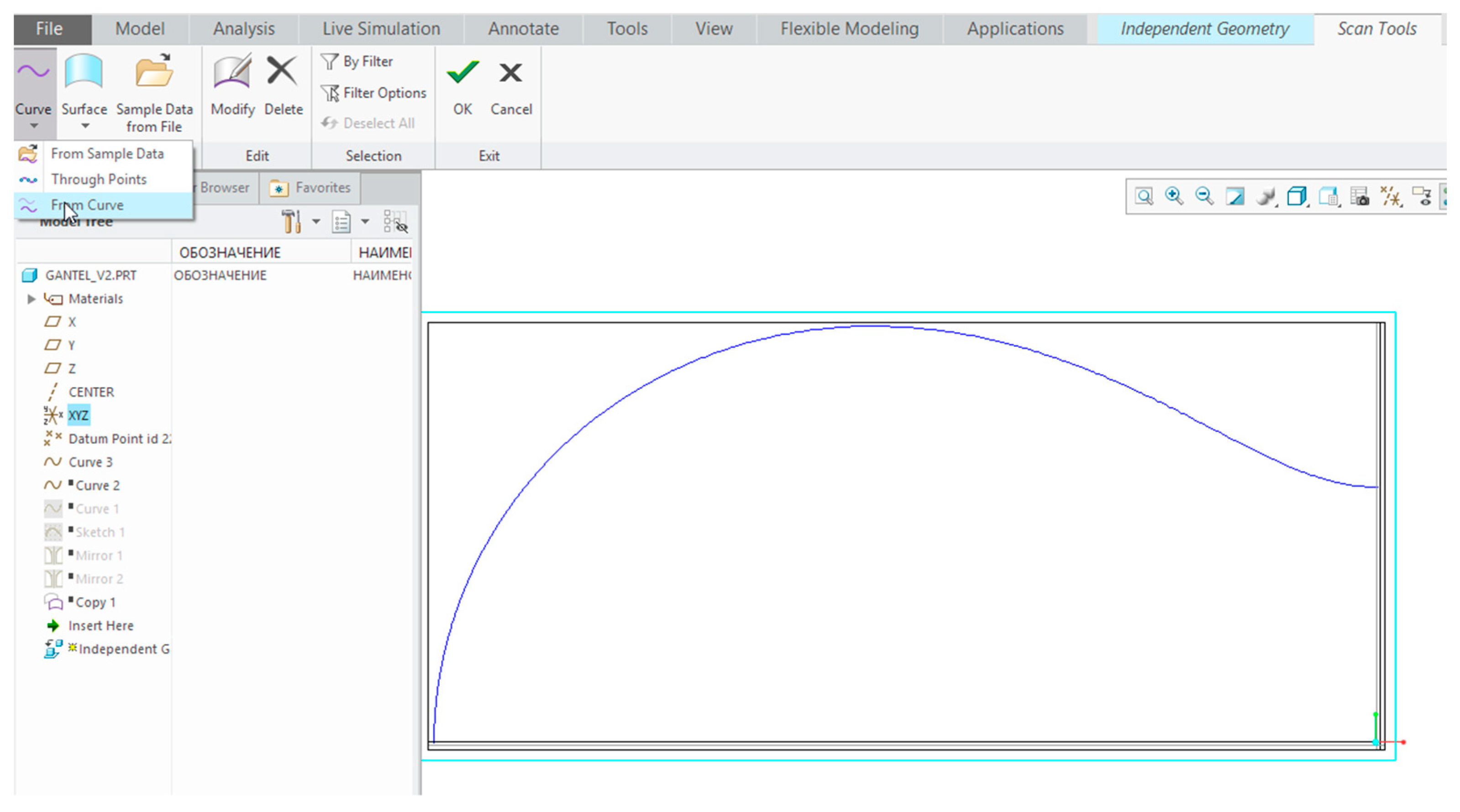The height and width of the screenshot is (812, 1460).
Task: Open the Surface dropdown arrow
Action: pos(85,126)
